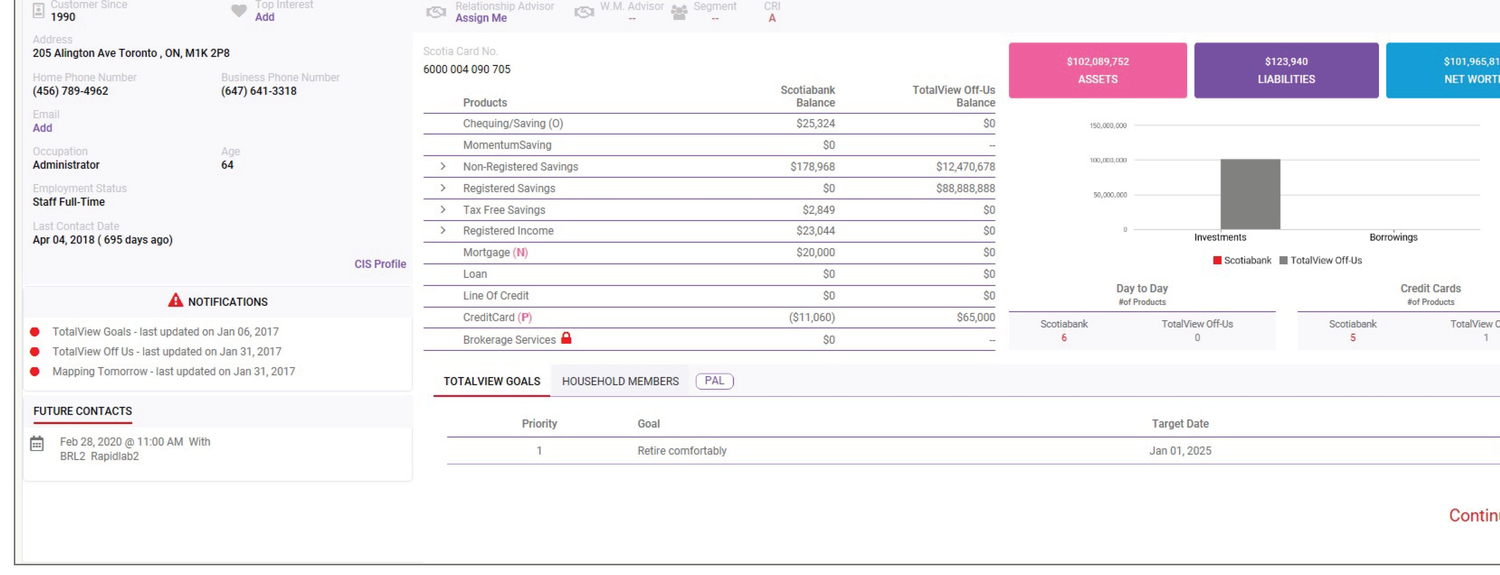Click red dot beside TotalView Goals notification
Viewport: 1500px width, 575px height.
click(x=35, y=332)
